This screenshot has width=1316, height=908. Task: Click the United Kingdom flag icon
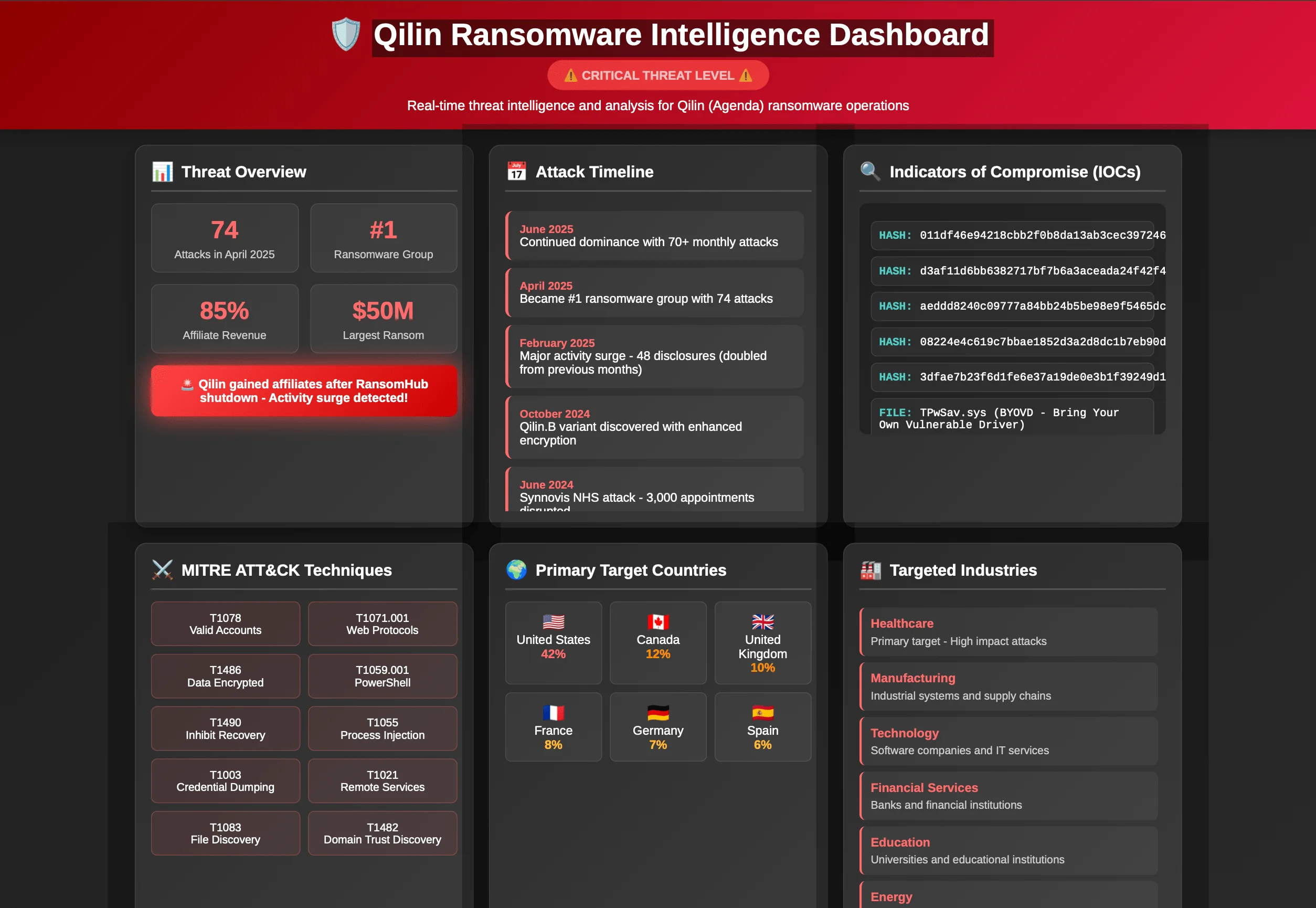(x=762, y=622)
